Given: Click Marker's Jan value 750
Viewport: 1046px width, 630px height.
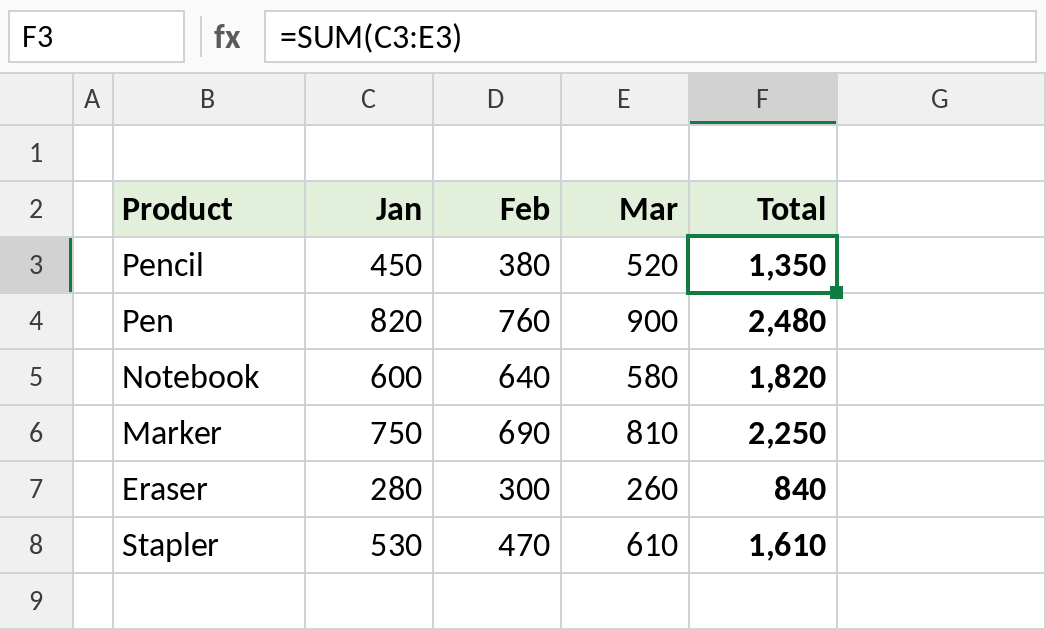Looking at the screenshot, I should click(369, 433).
